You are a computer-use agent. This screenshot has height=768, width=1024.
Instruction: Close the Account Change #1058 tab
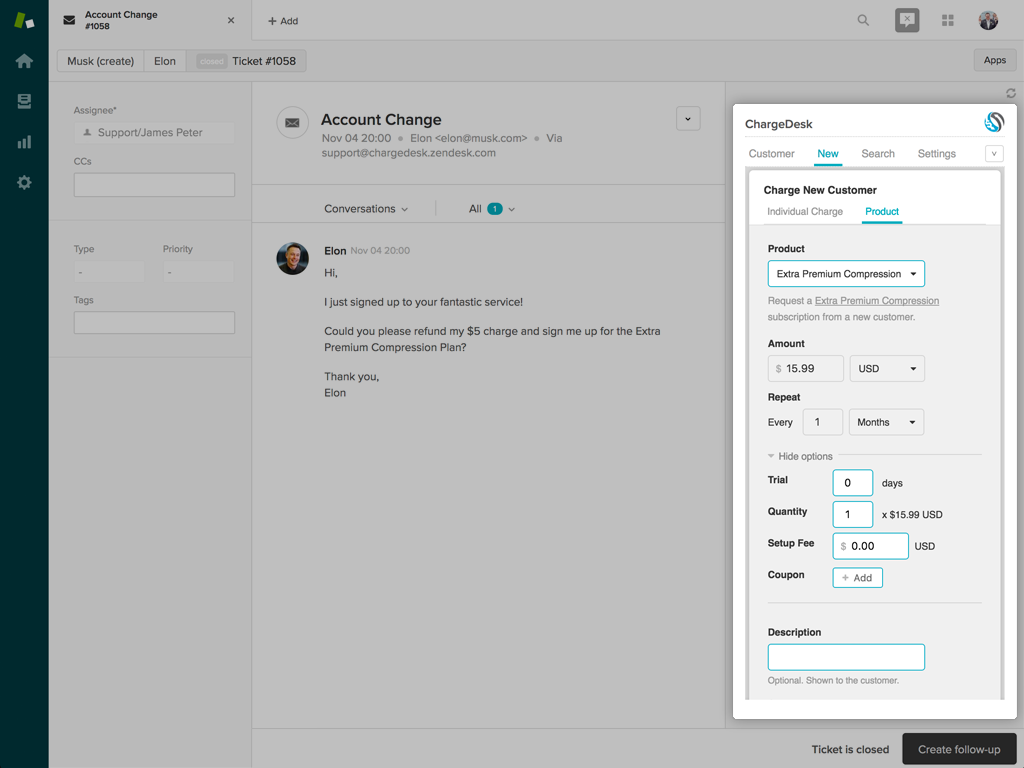pos(231,20)
